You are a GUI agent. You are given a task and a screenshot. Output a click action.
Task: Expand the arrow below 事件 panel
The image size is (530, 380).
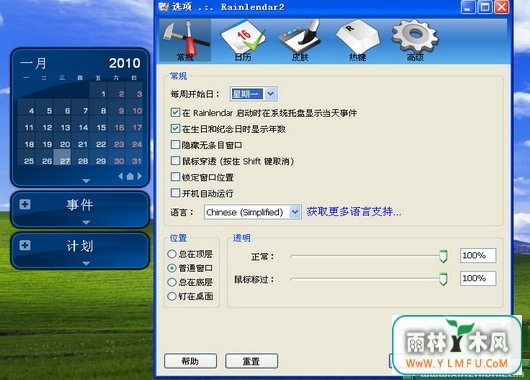click(86, 222)
